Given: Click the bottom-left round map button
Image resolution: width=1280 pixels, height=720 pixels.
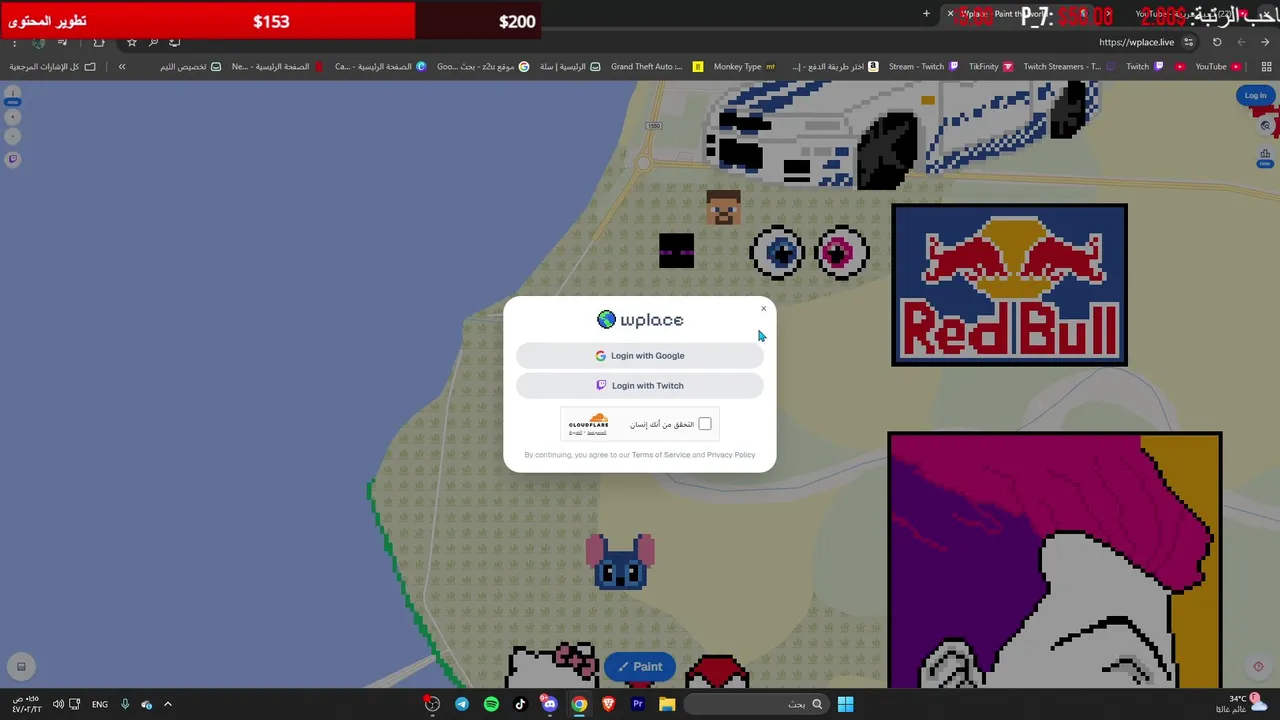Looking at the screenshot, I should point(21,666).
